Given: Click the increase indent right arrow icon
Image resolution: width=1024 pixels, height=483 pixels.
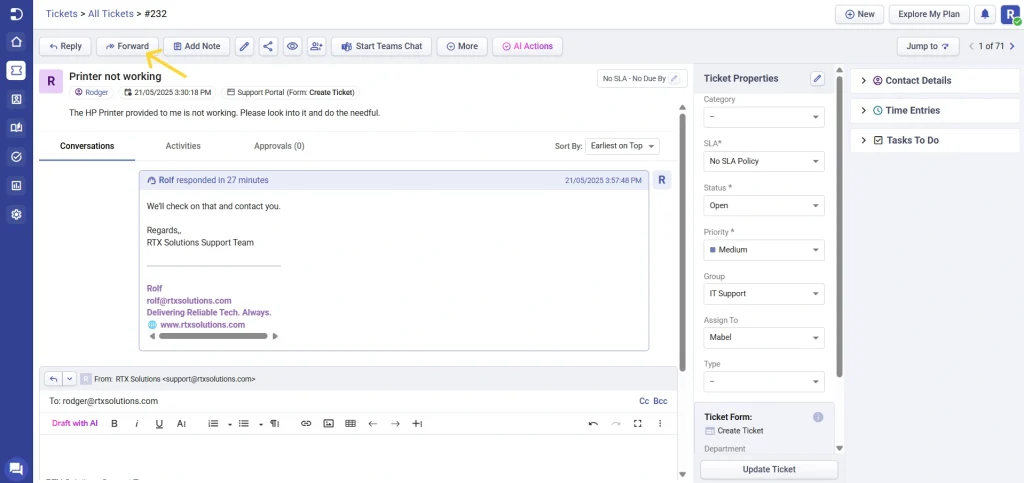Looking at the screenshot, I should point(394,424).
